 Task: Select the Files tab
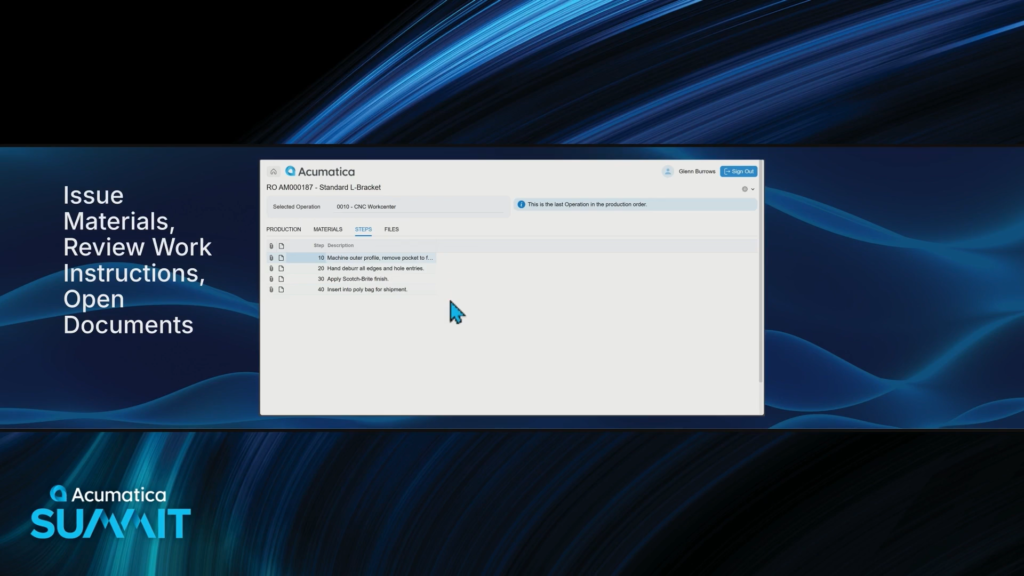(x=391, y=229)
